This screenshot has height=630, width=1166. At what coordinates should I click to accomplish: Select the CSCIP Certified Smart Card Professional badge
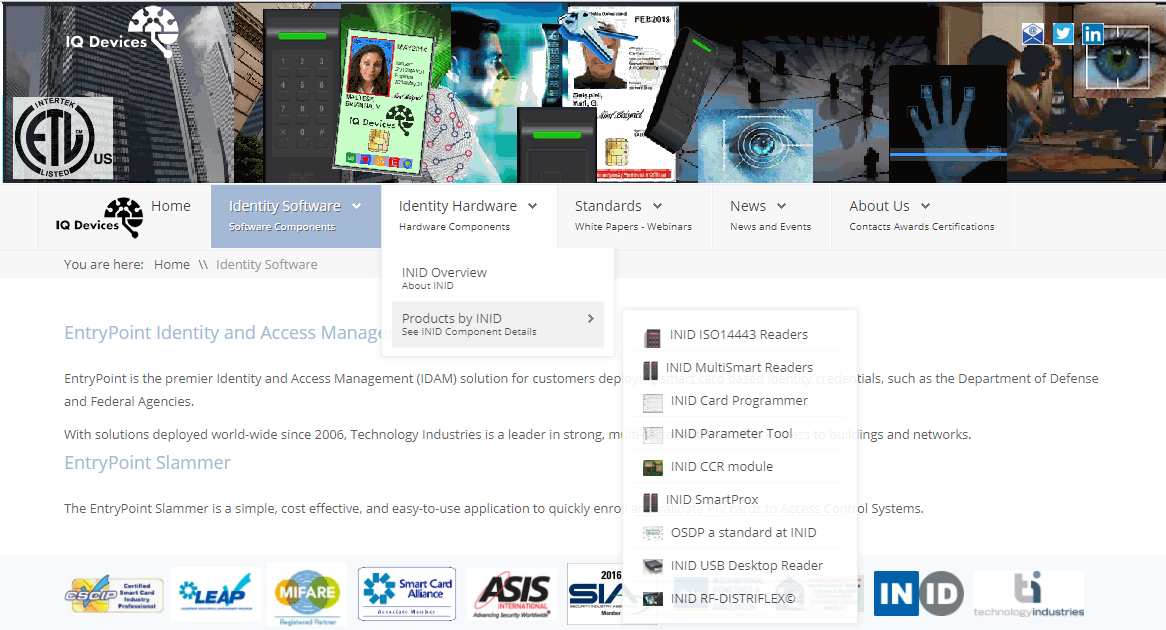pos(114,592)
